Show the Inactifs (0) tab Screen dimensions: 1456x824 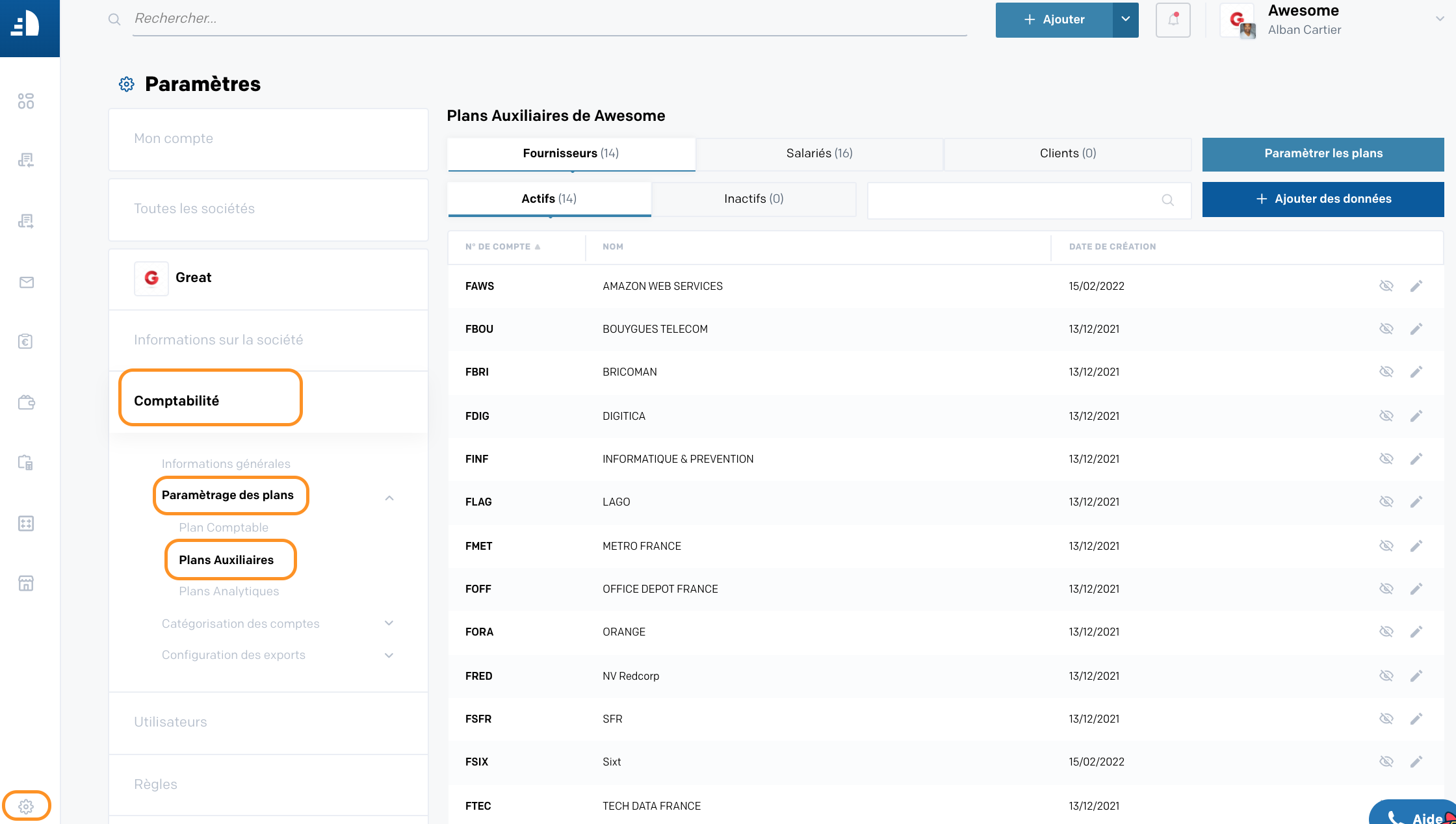click(x=754, y=199)
